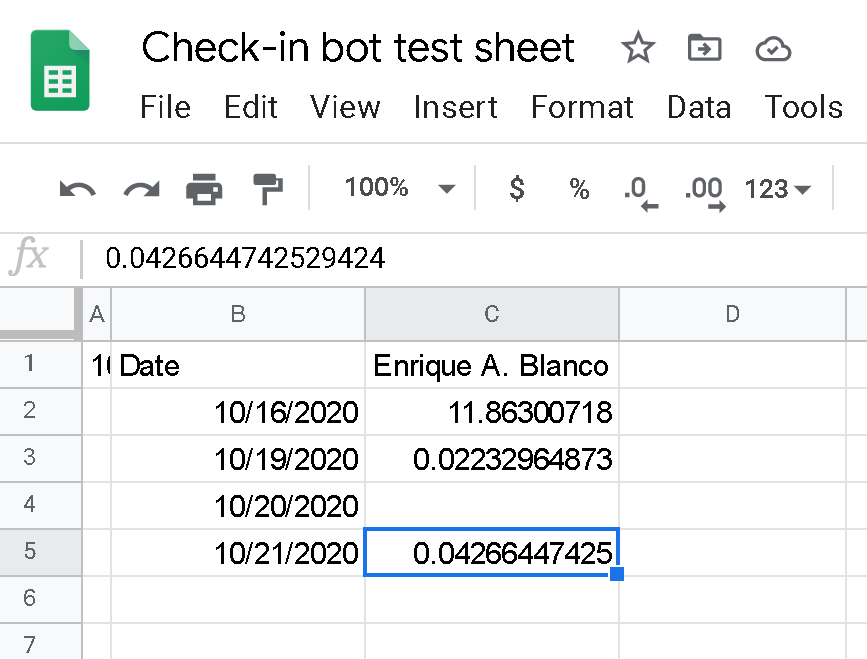Select column C header
The width and height of the screenshot is (867, 659).
pos(492,314)
